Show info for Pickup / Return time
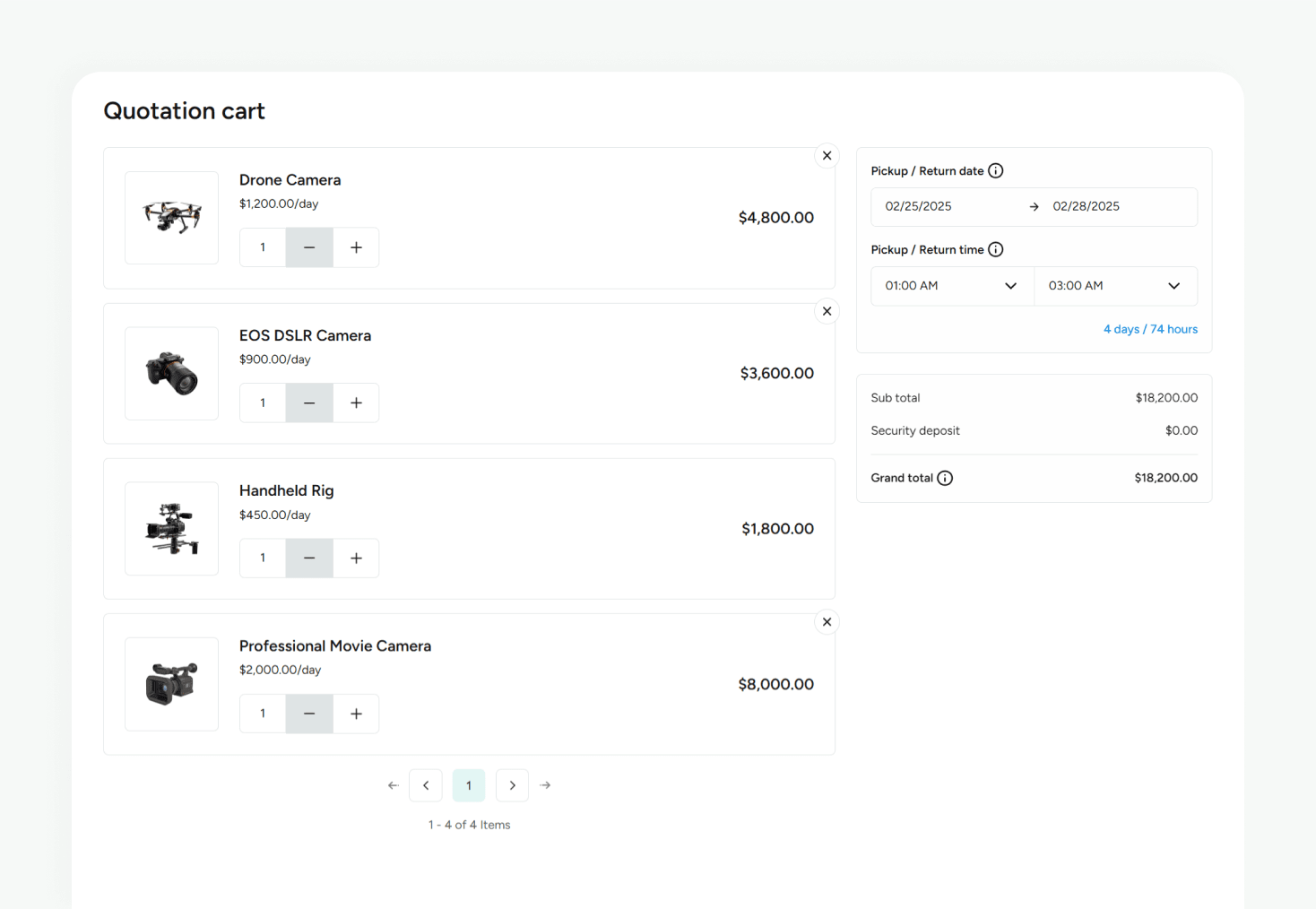The height and width of the screenshot is (909, 1316). [x=995, y=249]
